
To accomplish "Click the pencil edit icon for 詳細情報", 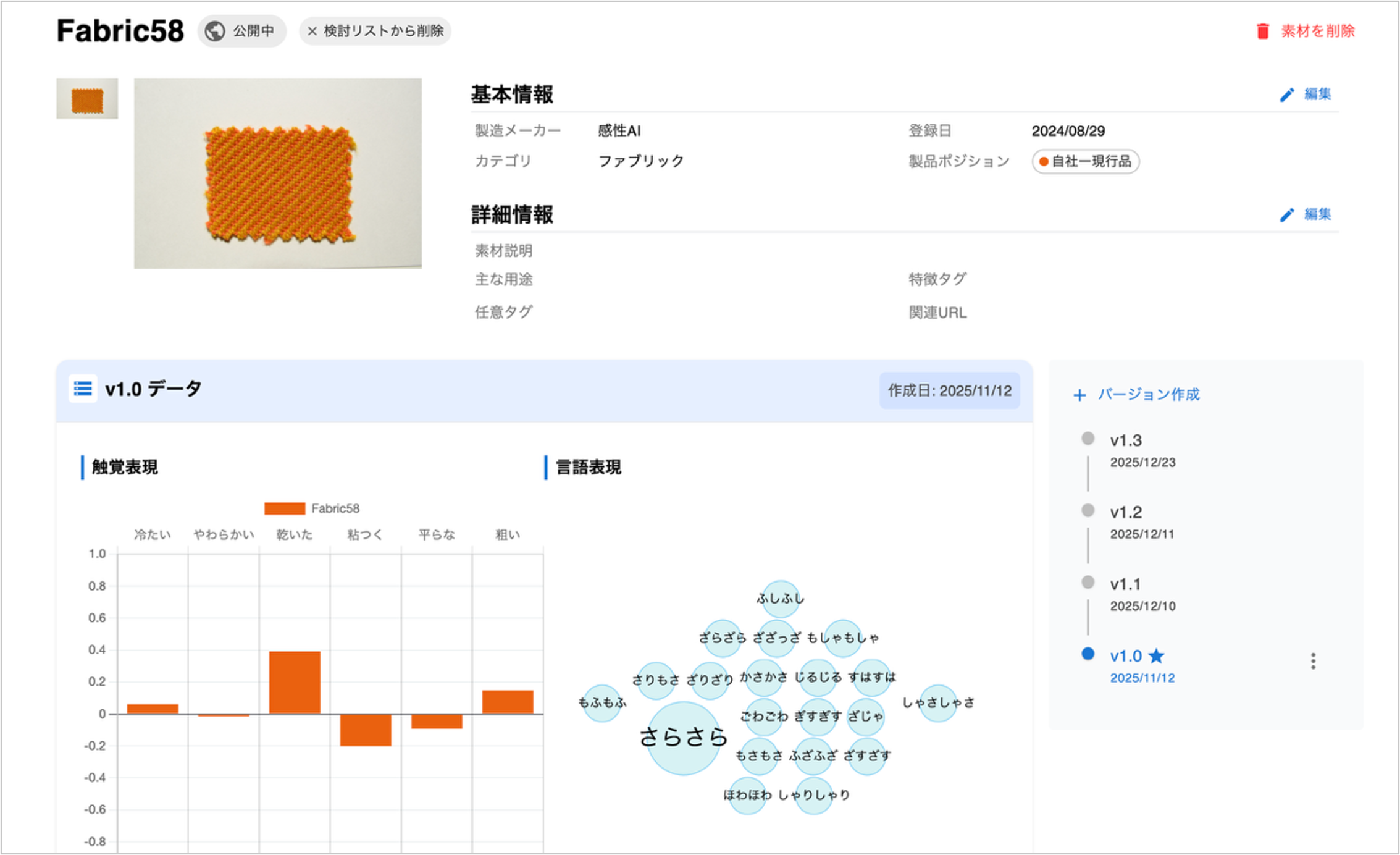I will click(x=1287, y=214).
